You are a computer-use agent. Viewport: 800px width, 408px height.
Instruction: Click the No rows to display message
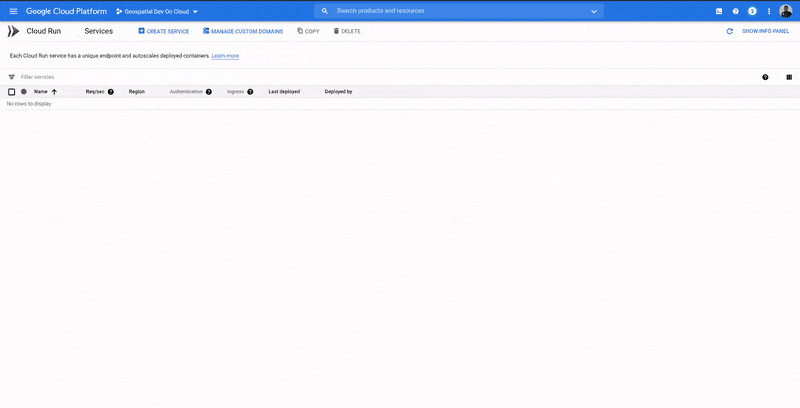click(29, 104)
